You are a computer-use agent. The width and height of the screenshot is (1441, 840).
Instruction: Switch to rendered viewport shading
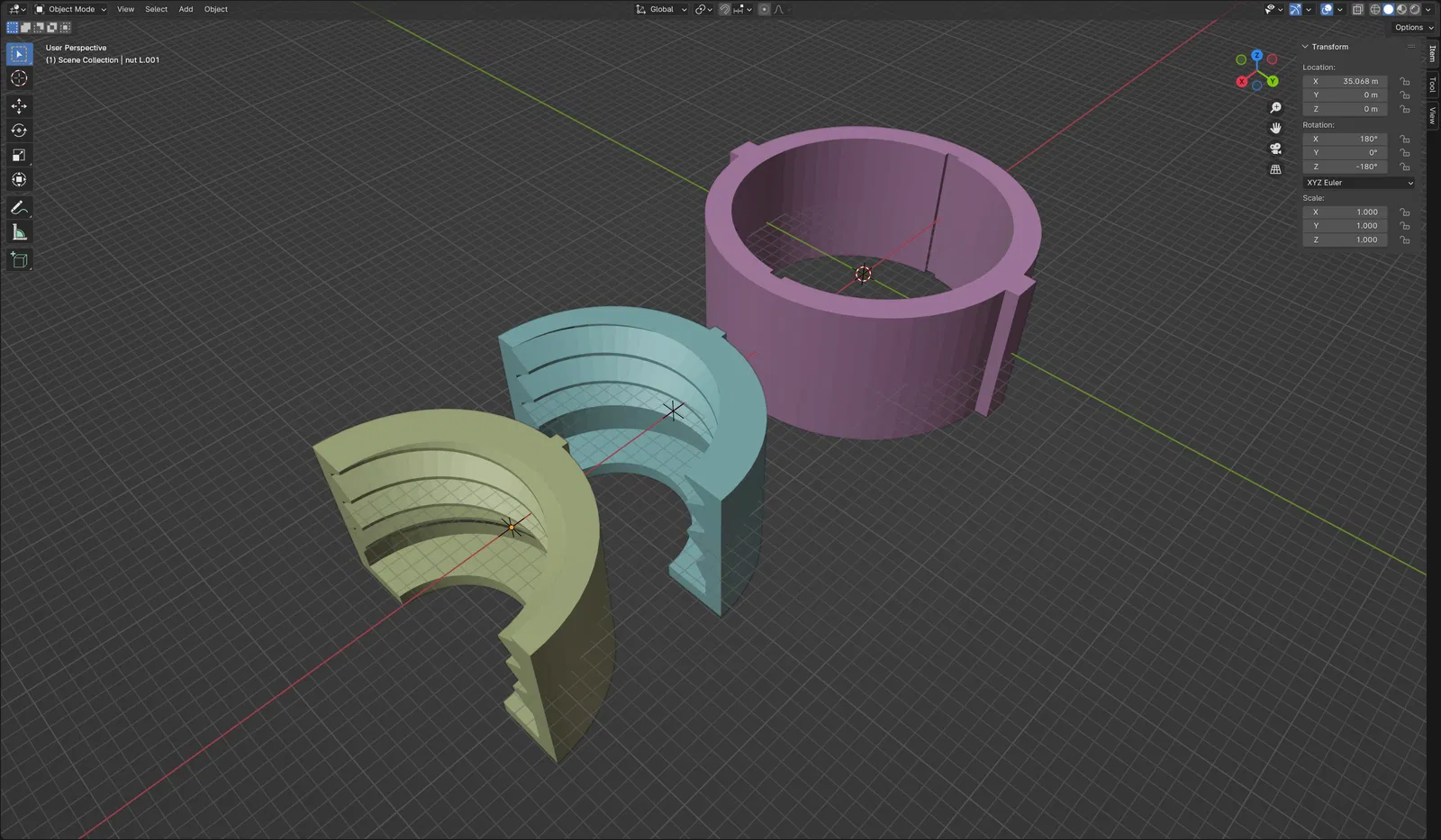click(1415, 9)
